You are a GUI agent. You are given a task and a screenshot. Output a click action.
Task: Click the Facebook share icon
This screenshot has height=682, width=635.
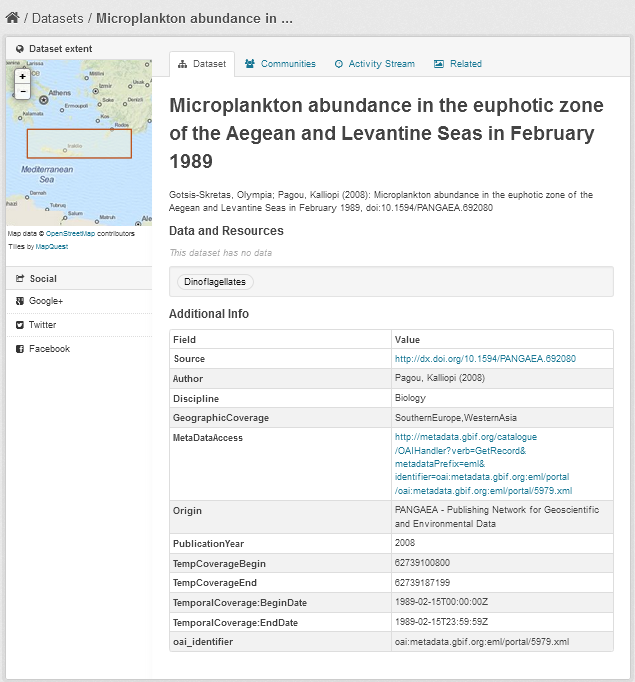pyautogui.click(x=20, y=349)
